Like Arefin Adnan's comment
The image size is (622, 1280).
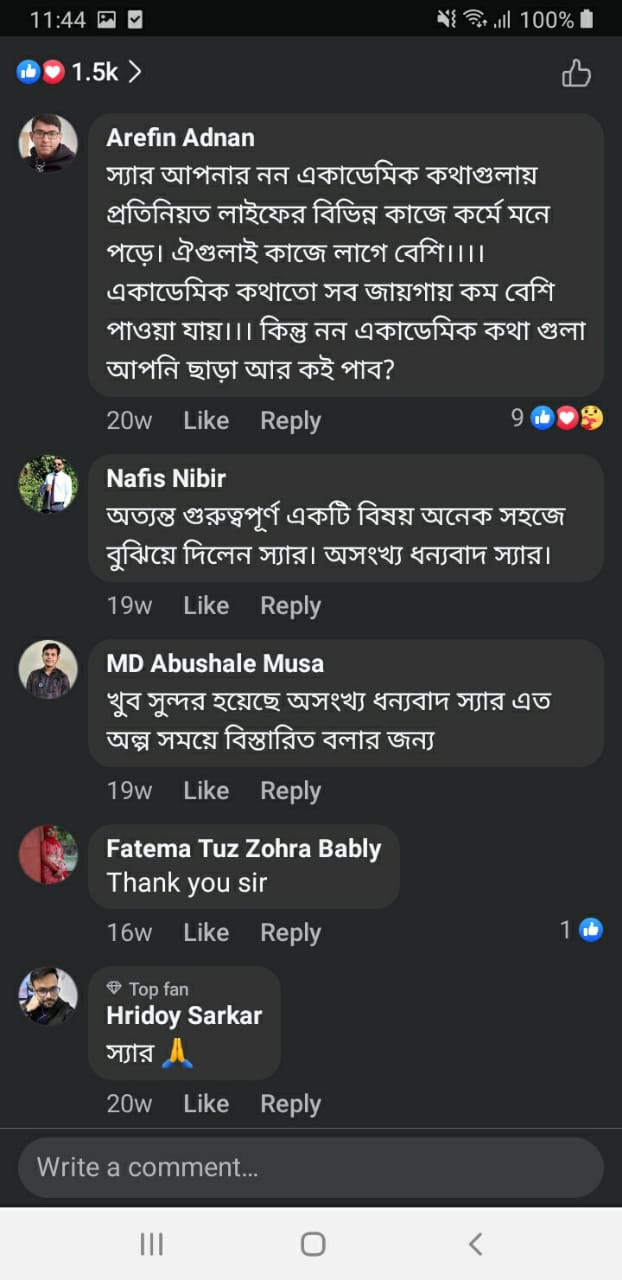pos(206,421)
